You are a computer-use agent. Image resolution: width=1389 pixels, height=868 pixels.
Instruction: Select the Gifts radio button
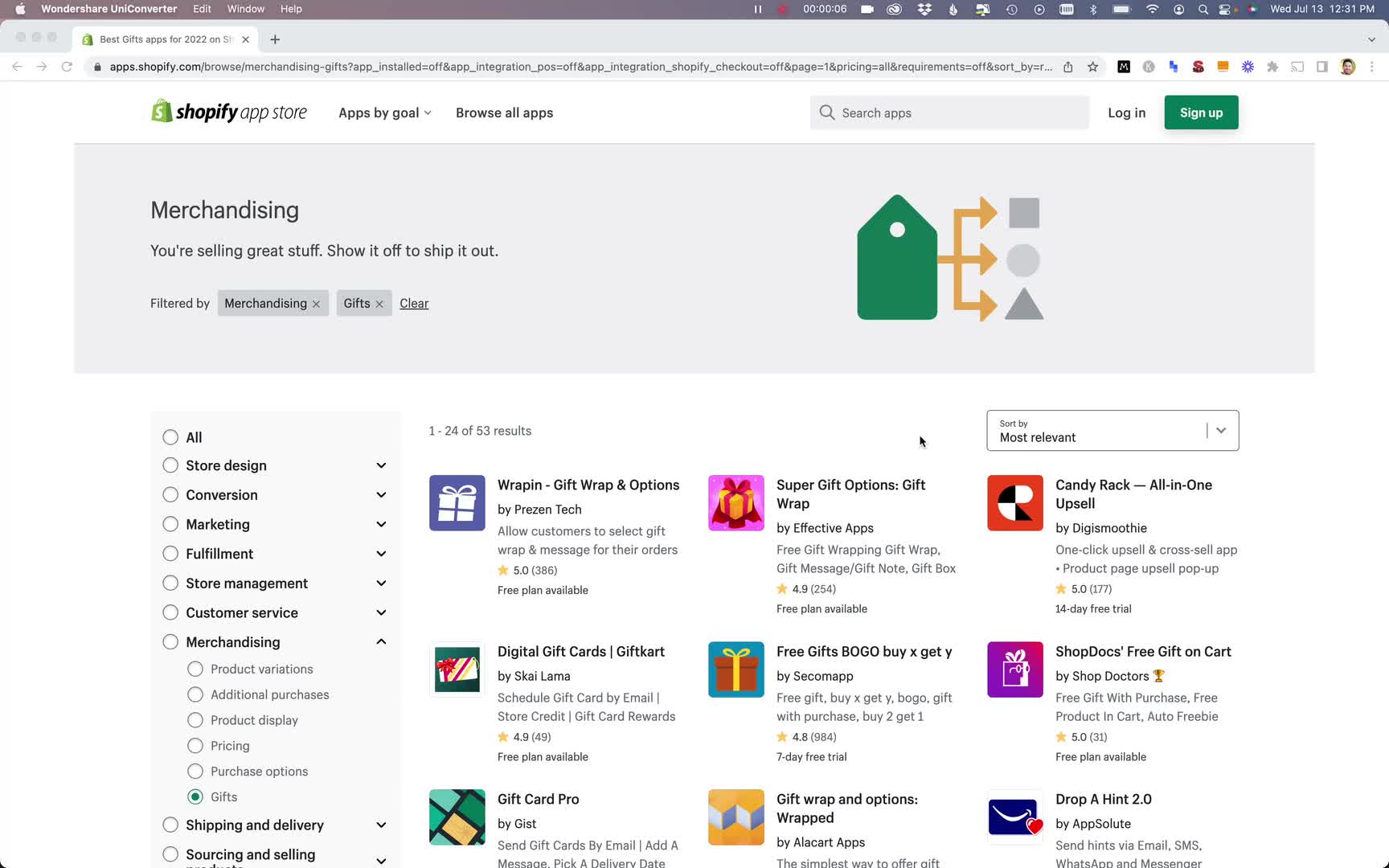[x=195, y=796]
